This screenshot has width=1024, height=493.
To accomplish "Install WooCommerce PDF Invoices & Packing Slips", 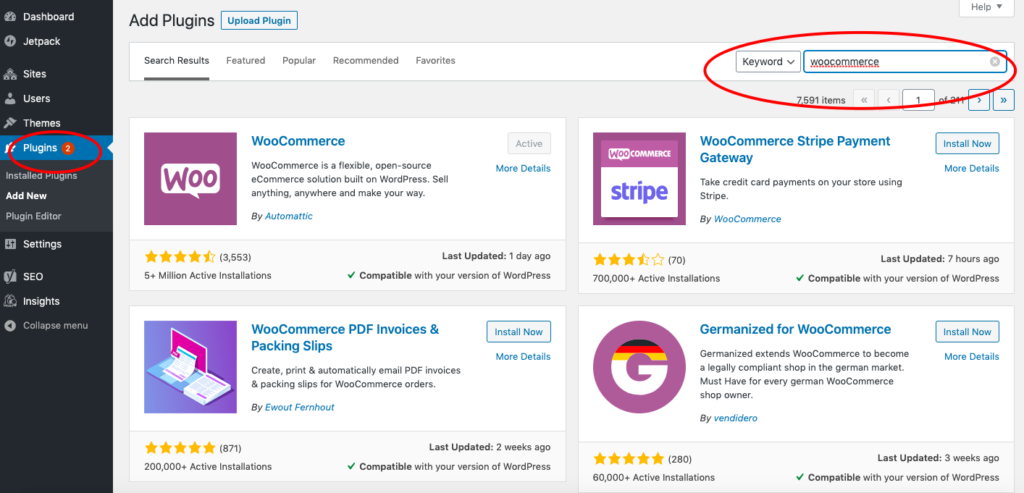I will pos(519,332).
